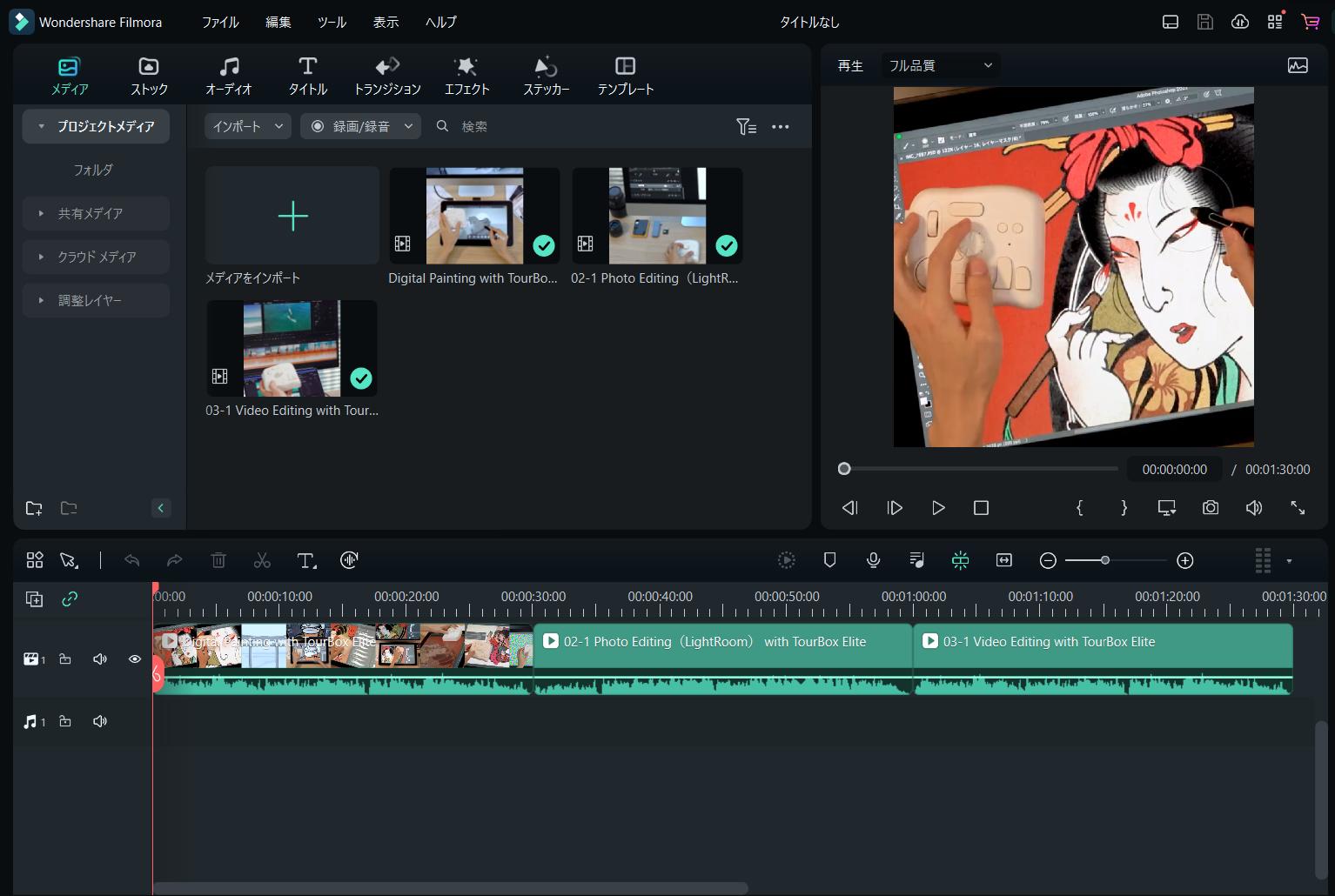Adjust the preview volume
This screenshot has width=1335, height=896.
click(x=1254, y=508)
